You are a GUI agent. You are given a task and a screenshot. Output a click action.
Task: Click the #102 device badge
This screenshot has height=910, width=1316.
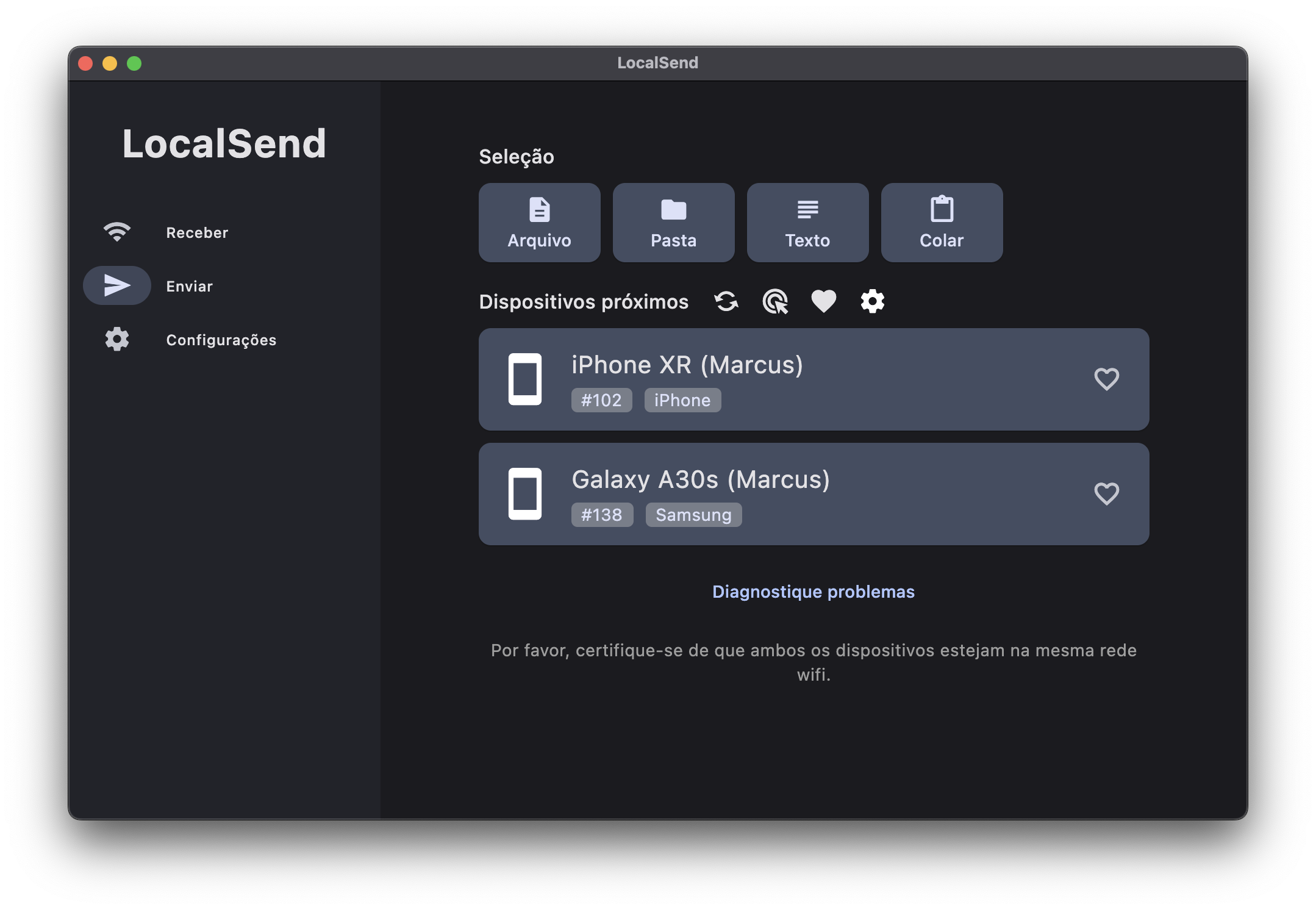pyautogui.click(x=601, y=400)
